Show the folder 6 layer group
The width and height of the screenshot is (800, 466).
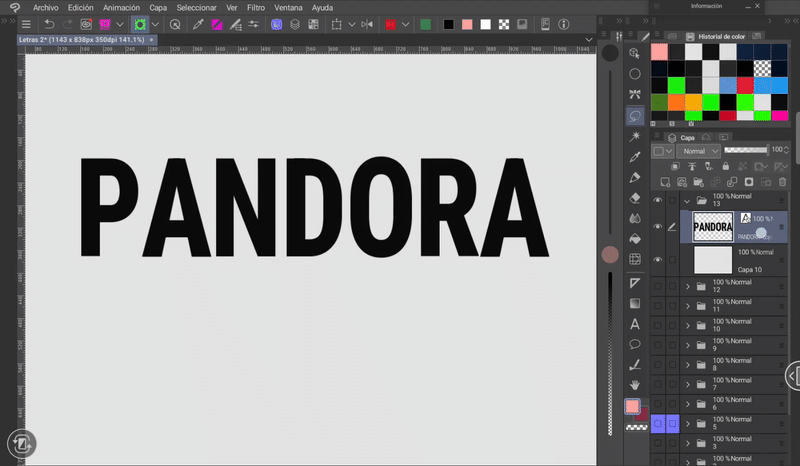coord(658,404)
